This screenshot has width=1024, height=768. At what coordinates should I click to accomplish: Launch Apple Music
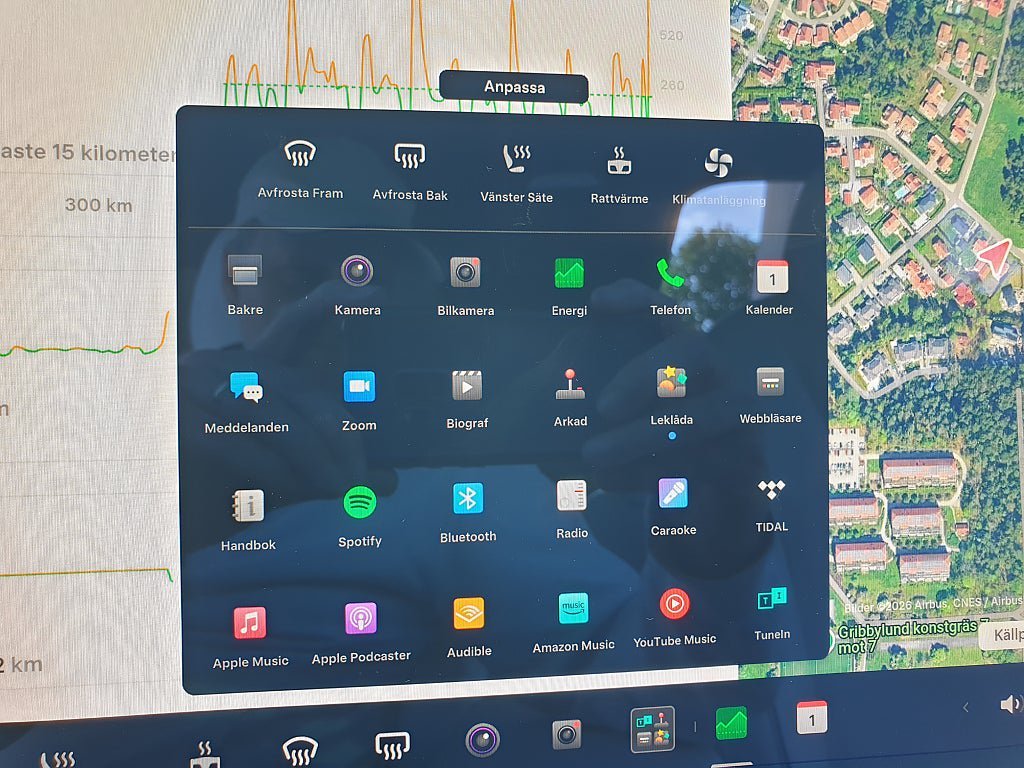[x=250, y=622]
